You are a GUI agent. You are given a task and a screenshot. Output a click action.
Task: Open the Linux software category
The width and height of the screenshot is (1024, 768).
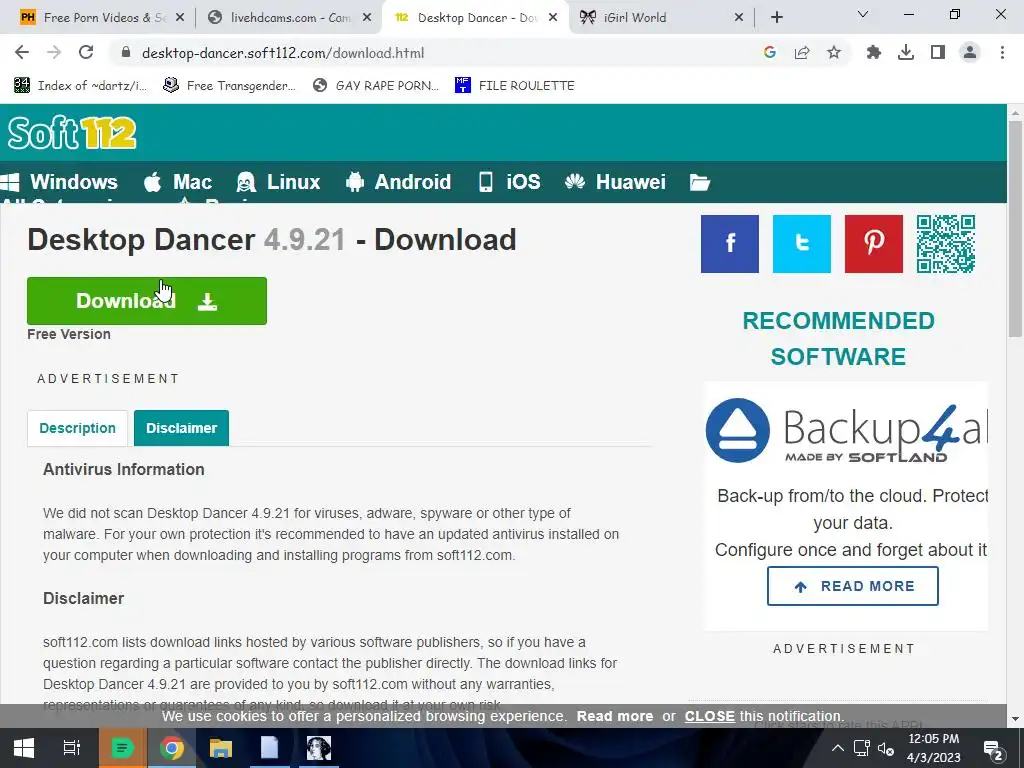tap(278, 182)
